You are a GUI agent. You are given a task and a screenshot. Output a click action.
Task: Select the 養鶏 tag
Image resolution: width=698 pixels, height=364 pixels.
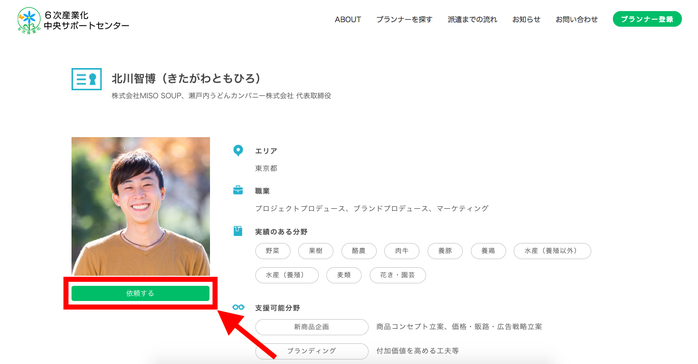point(488,251)
